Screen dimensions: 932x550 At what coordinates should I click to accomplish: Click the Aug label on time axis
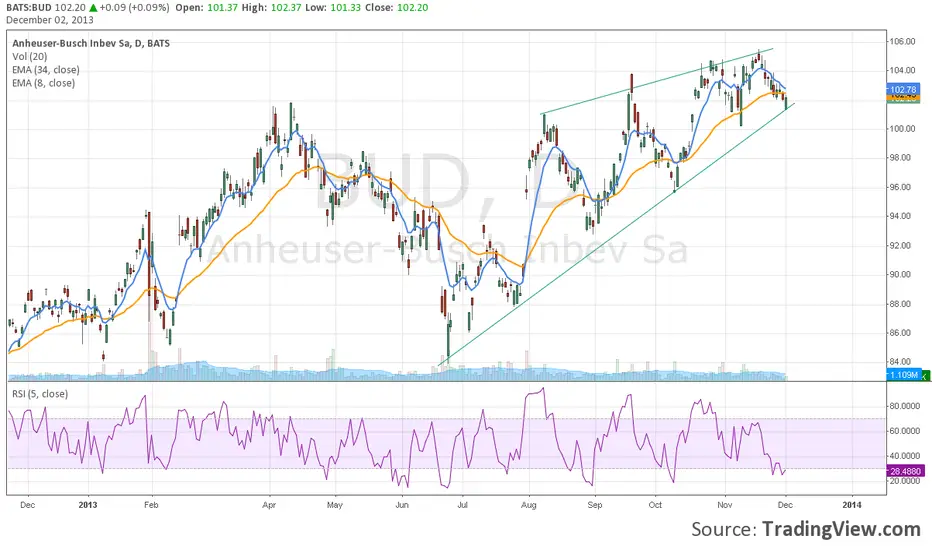tap(528, 505)
